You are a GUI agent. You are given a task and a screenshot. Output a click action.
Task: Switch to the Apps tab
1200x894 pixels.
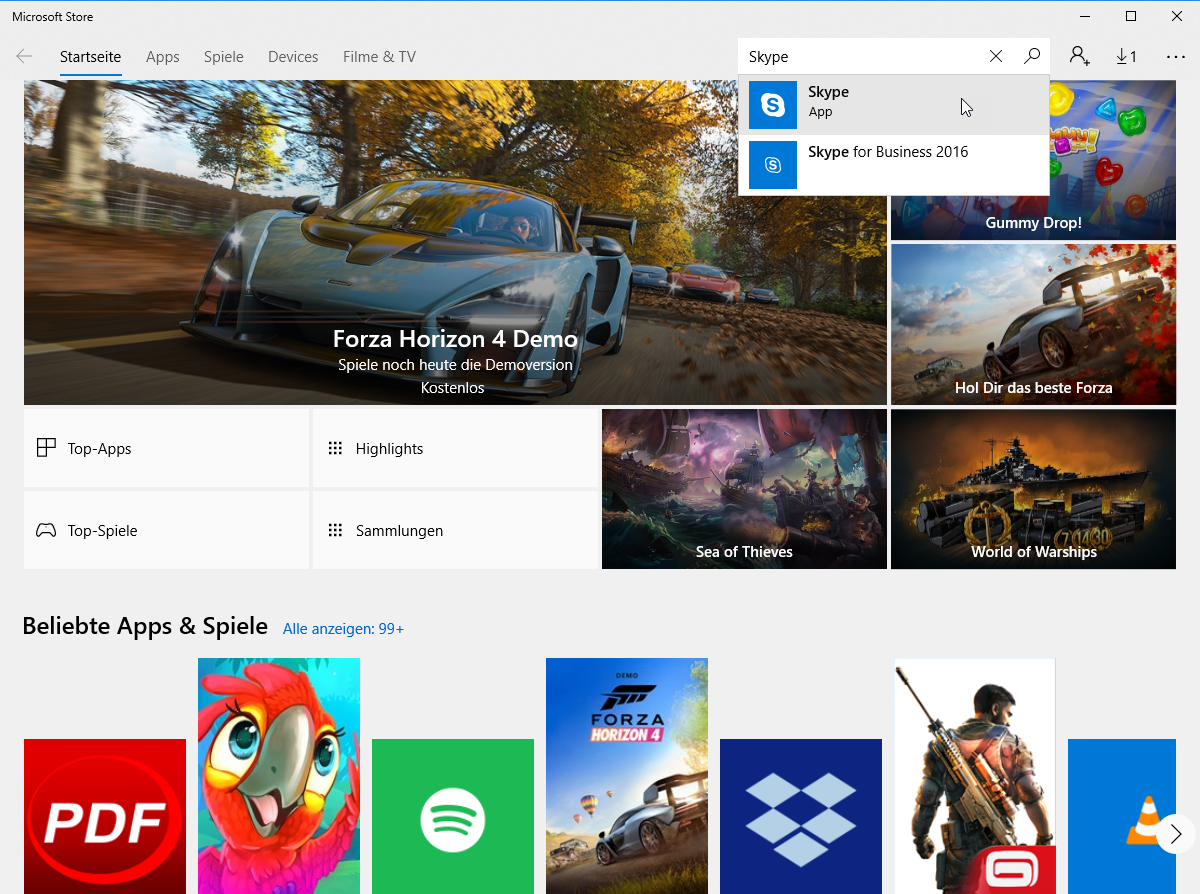[163, 57]
